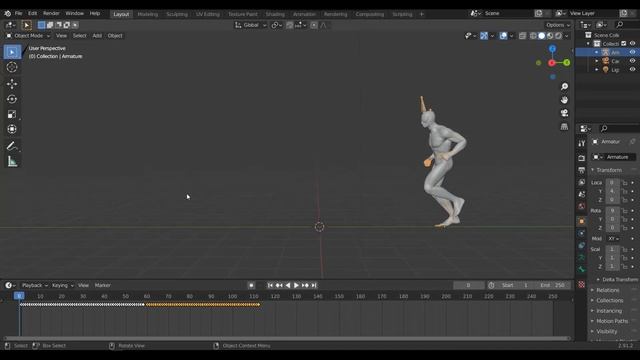Switch to the Modeling workspace tab
640x360 pixels.
click(147, 14)
